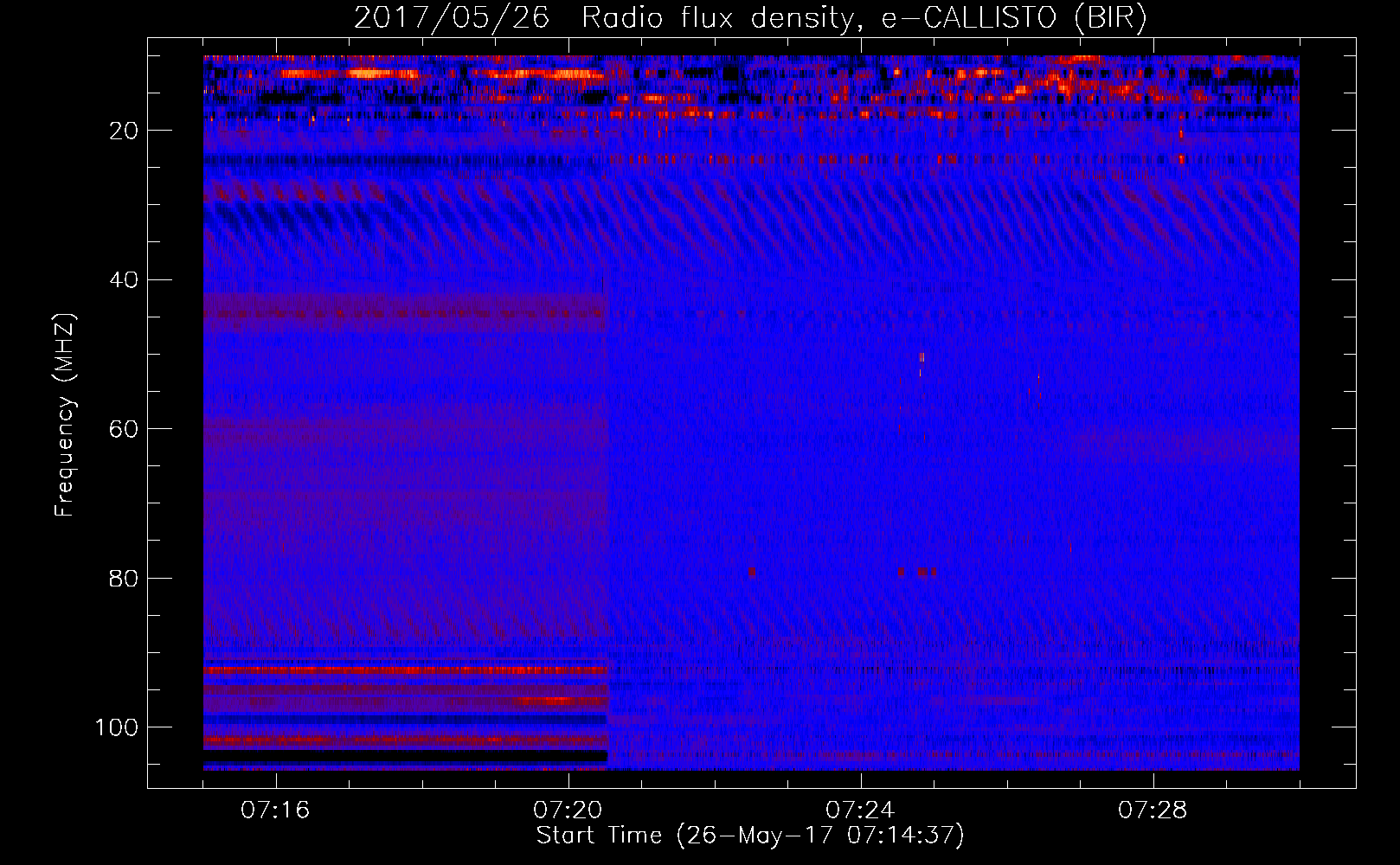Click the "80" frequency tick label
1400x865 pixels.
tap(125, 578)
